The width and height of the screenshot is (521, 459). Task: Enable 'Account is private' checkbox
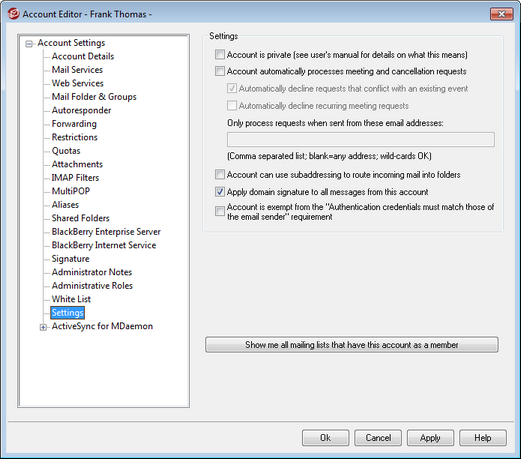pyautogui.click(x=220, y=54)
